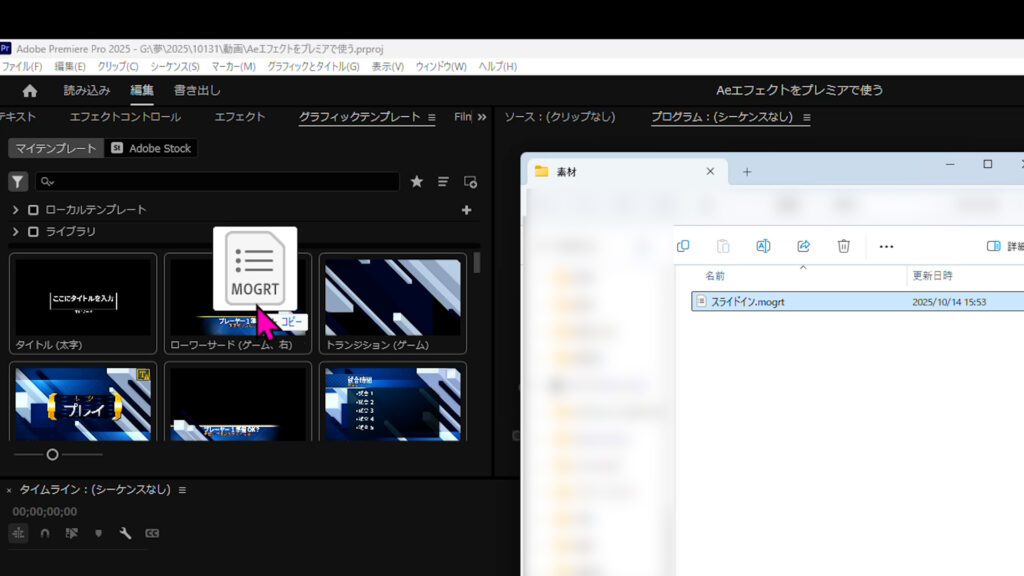Click the Home icon in the workspace bar

coord(30,91)
